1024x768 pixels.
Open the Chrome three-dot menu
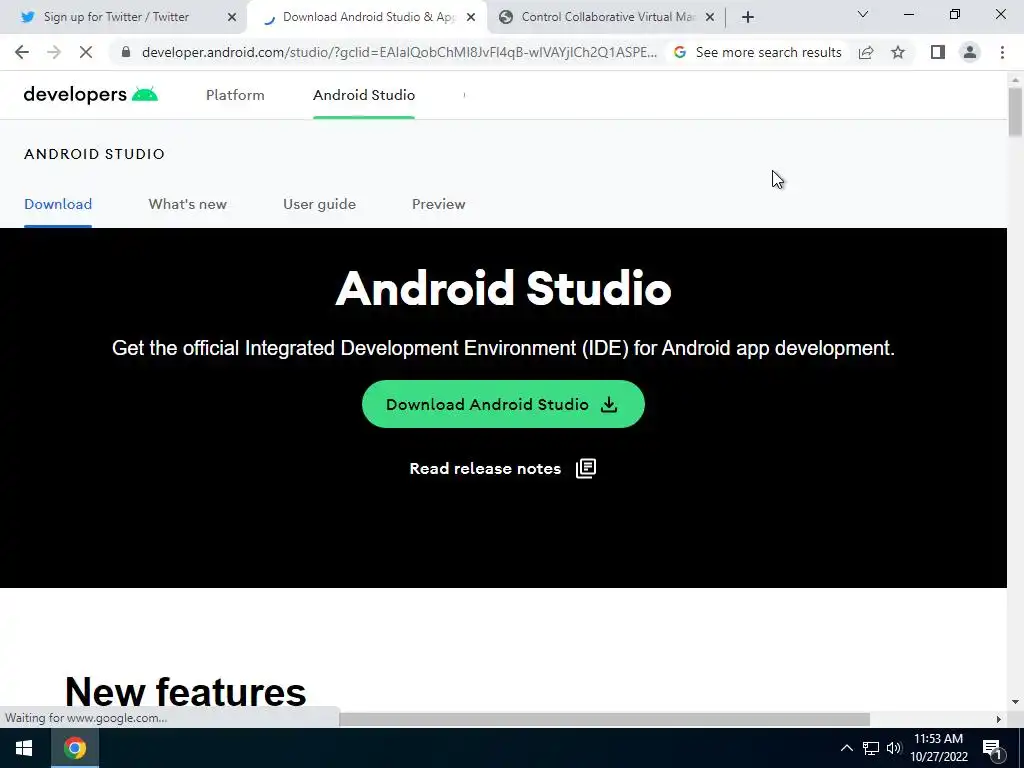[x=1002, y=52]
